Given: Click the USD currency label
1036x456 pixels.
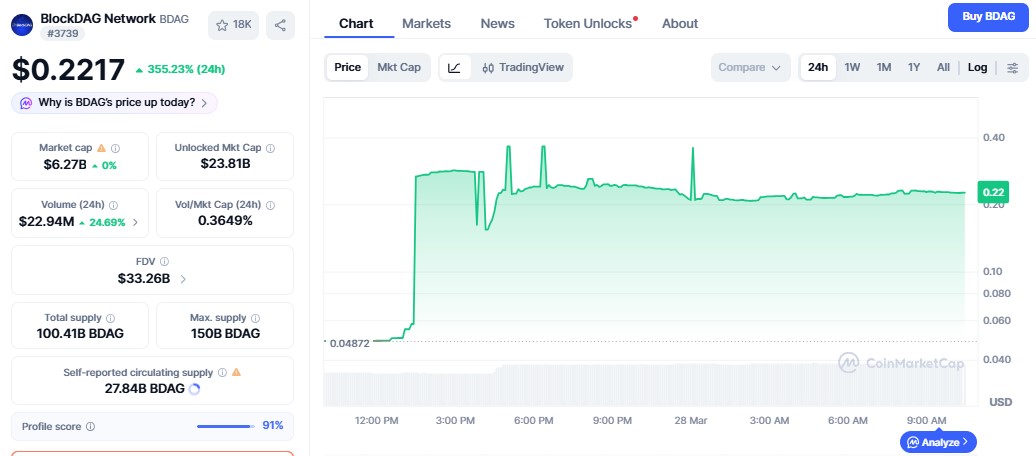Looking at the screenshot, I should [x=1000, y=402].
